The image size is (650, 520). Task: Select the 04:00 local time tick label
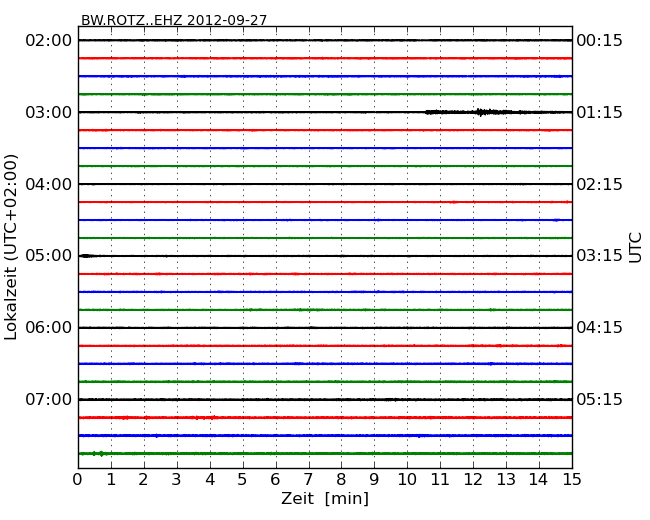(49, 184)
